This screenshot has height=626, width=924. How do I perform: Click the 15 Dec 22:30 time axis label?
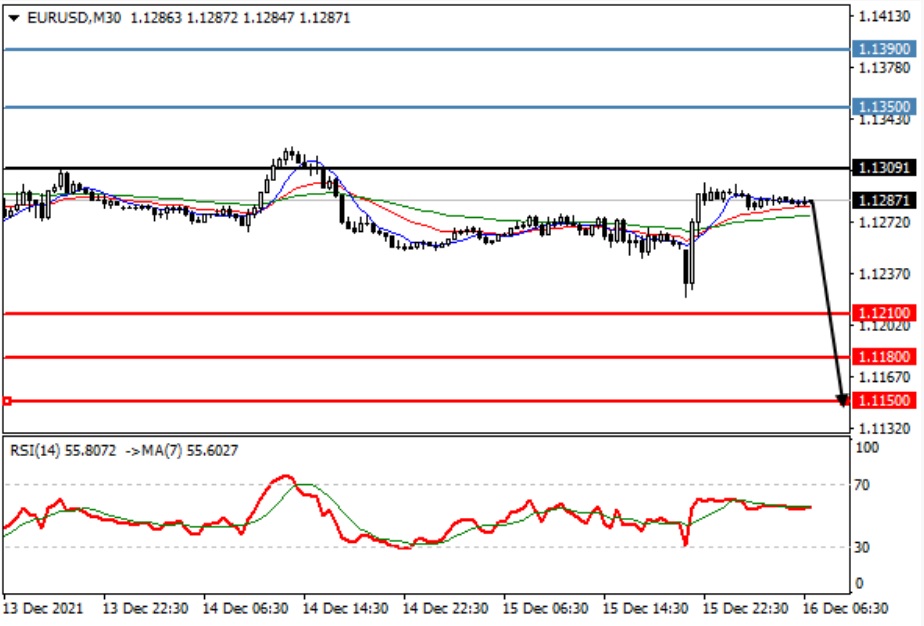pyautogui.click(x=745, y=608)
